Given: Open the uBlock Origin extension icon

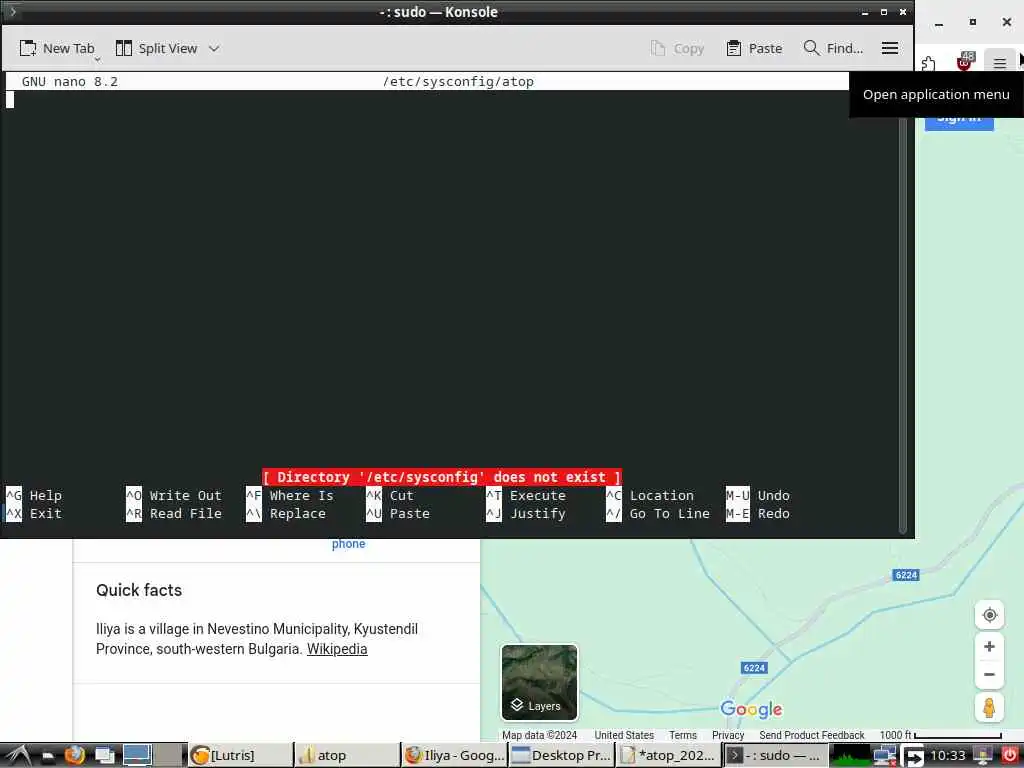Looking at the screenshot, I should pyautogui.click(x=964, y=61).
